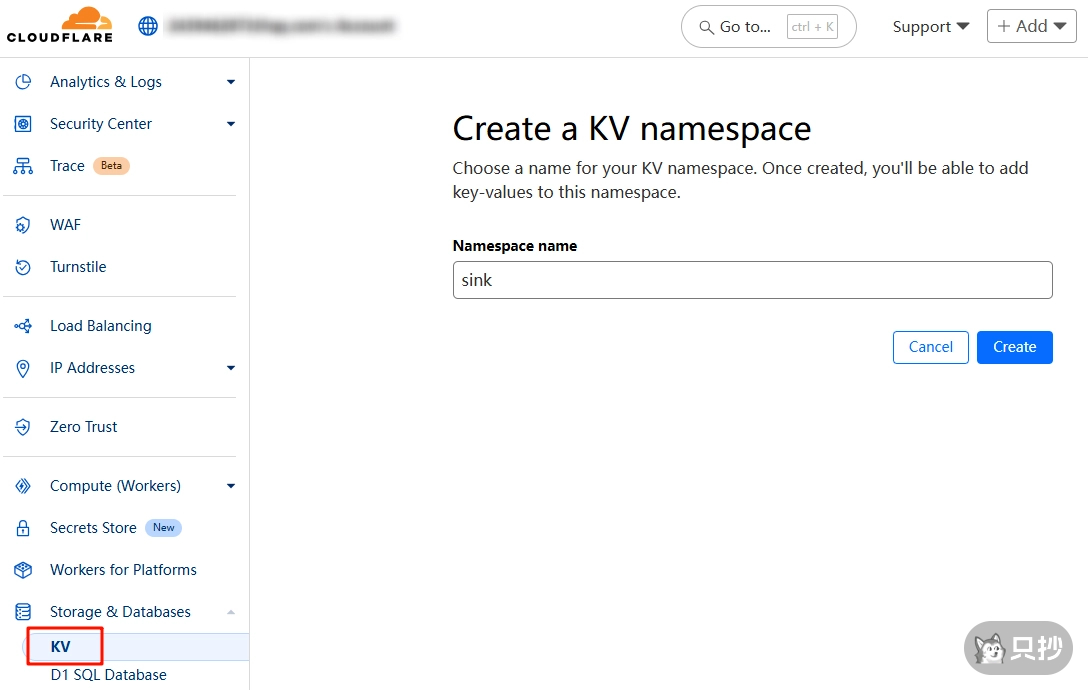
Task: Click the Security Center icon
Action: click(23, 124)
